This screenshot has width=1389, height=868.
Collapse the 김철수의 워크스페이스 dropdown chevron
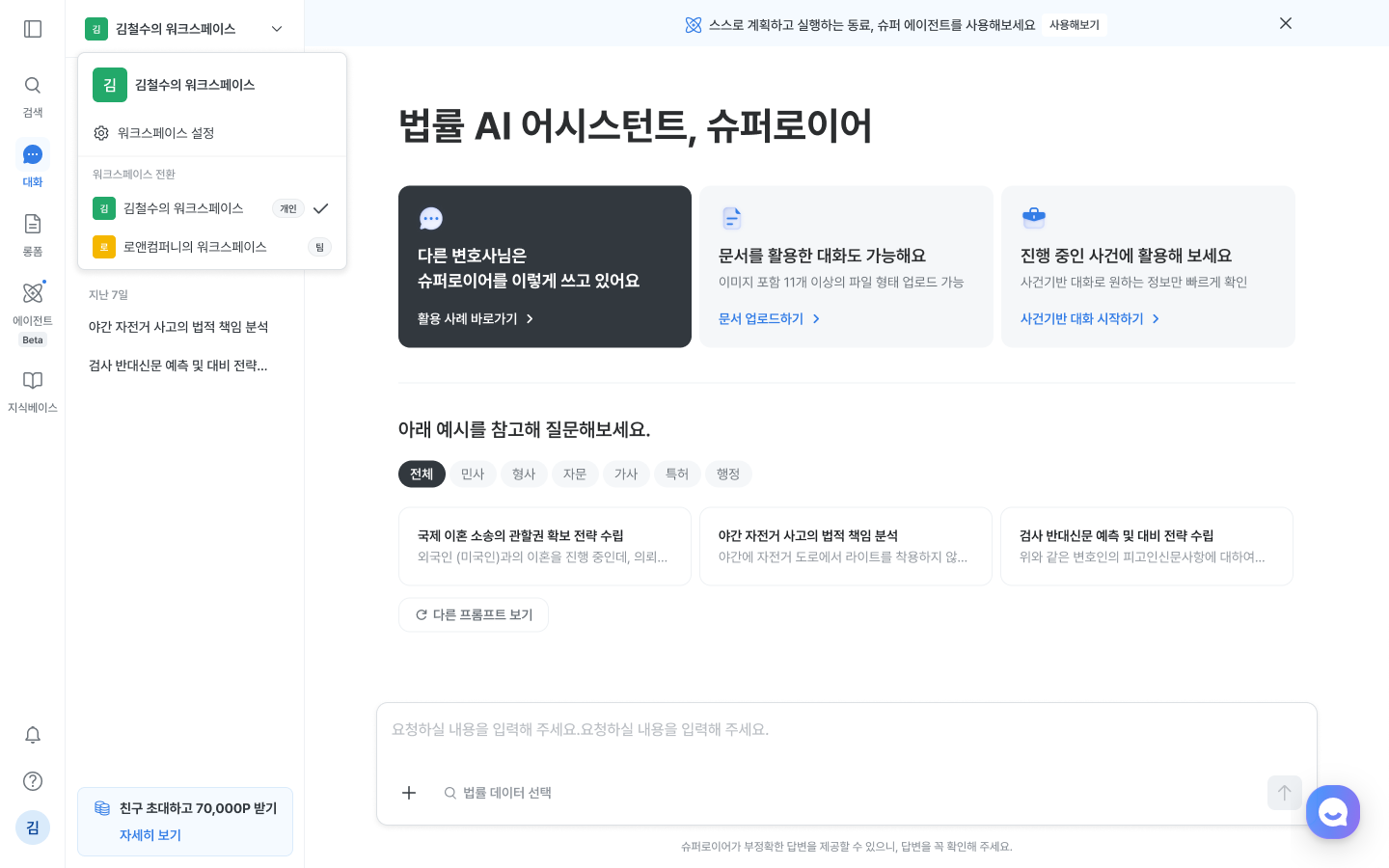coord(277,29)
